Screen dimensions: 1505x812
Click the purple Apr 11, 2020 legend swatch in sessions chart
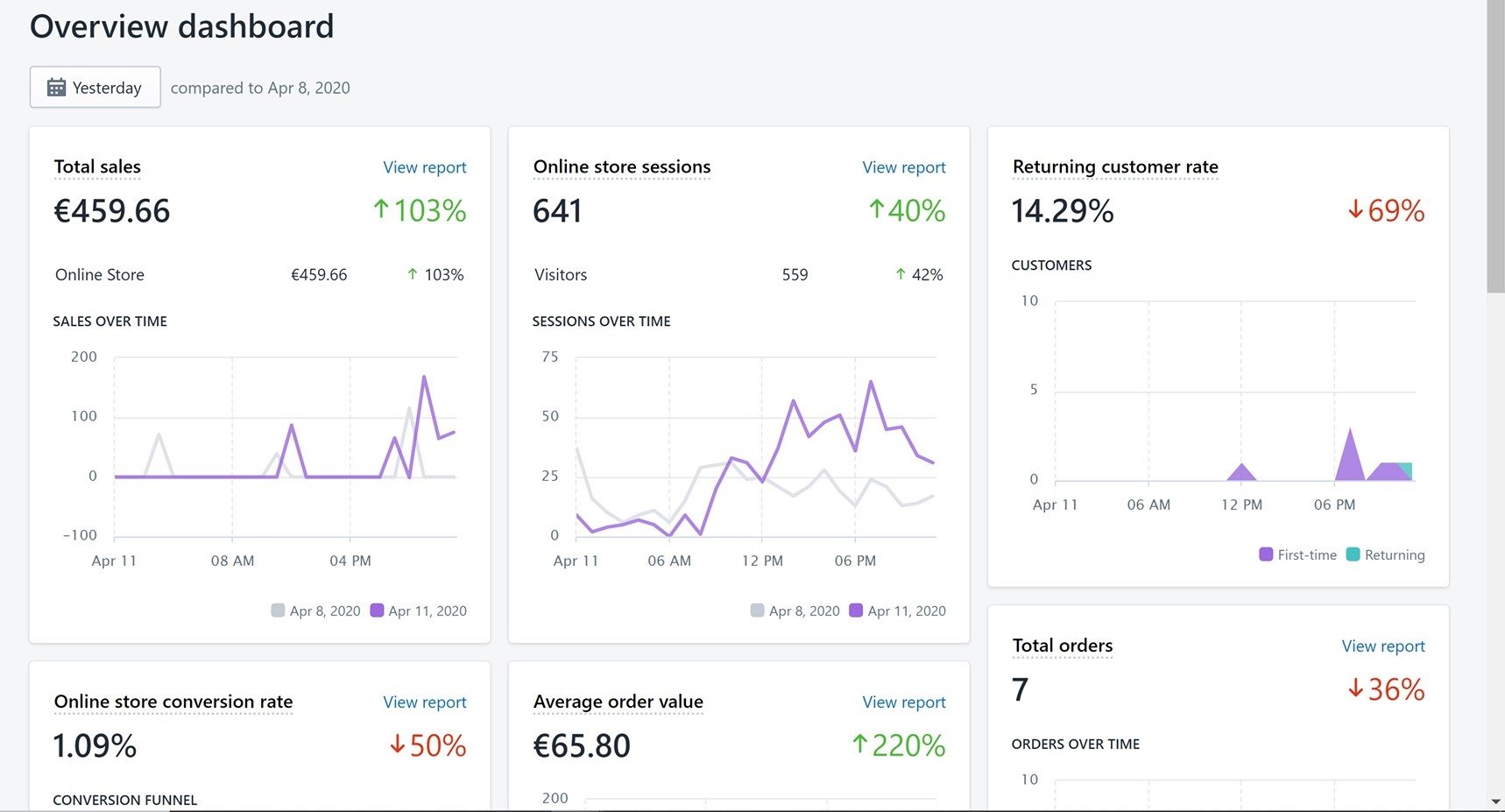click(x=856, y=611)
